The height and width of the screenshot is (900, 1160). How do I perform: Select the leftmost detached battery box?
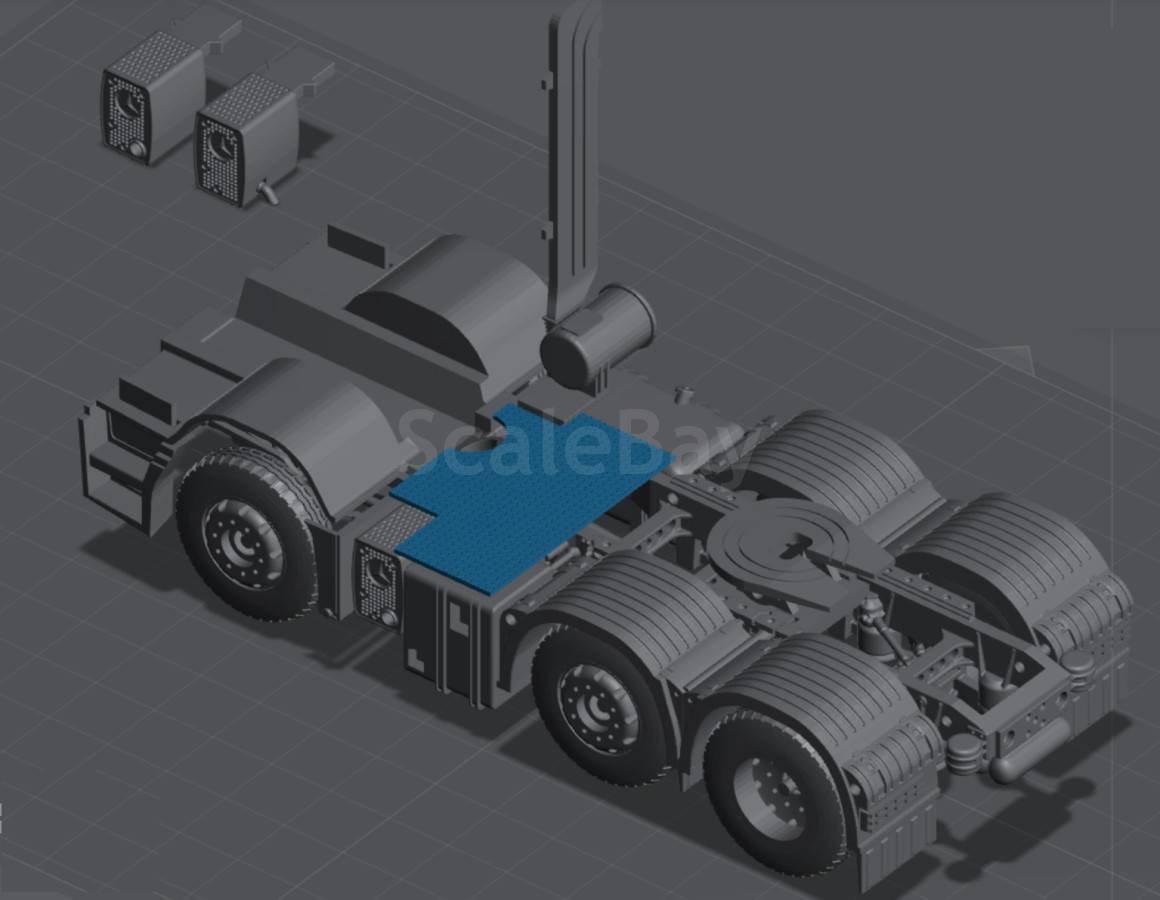coord(152,98)
